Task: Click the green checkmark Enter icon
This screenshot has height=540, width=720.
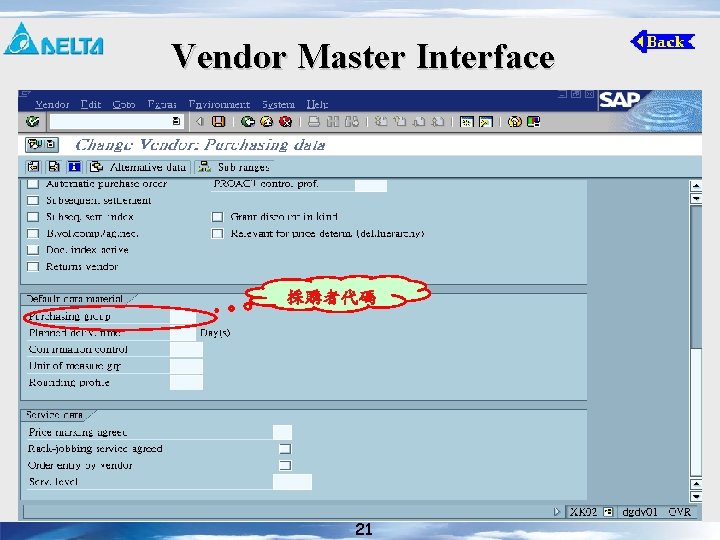Action: [x=33, y=122]
